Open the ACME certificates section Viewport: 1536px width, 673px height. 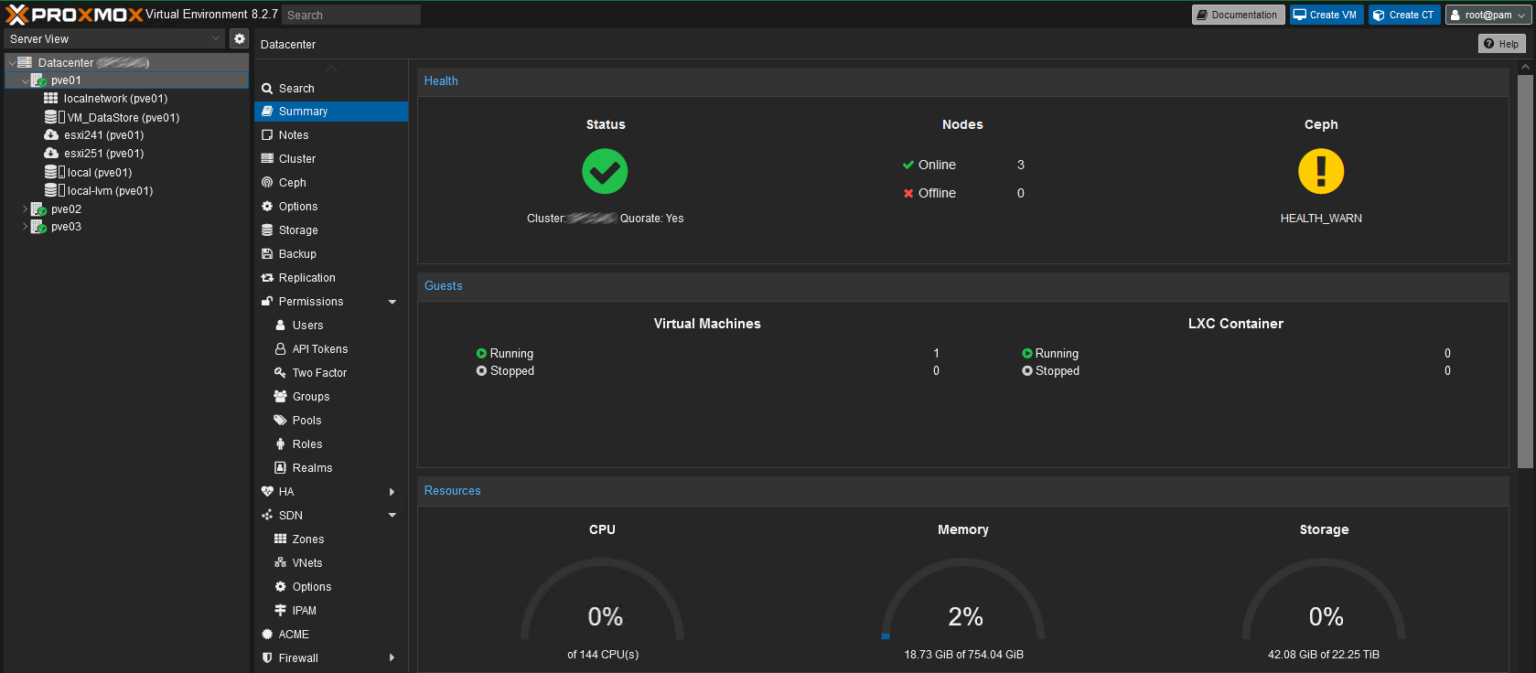click(x=292, y=634)
